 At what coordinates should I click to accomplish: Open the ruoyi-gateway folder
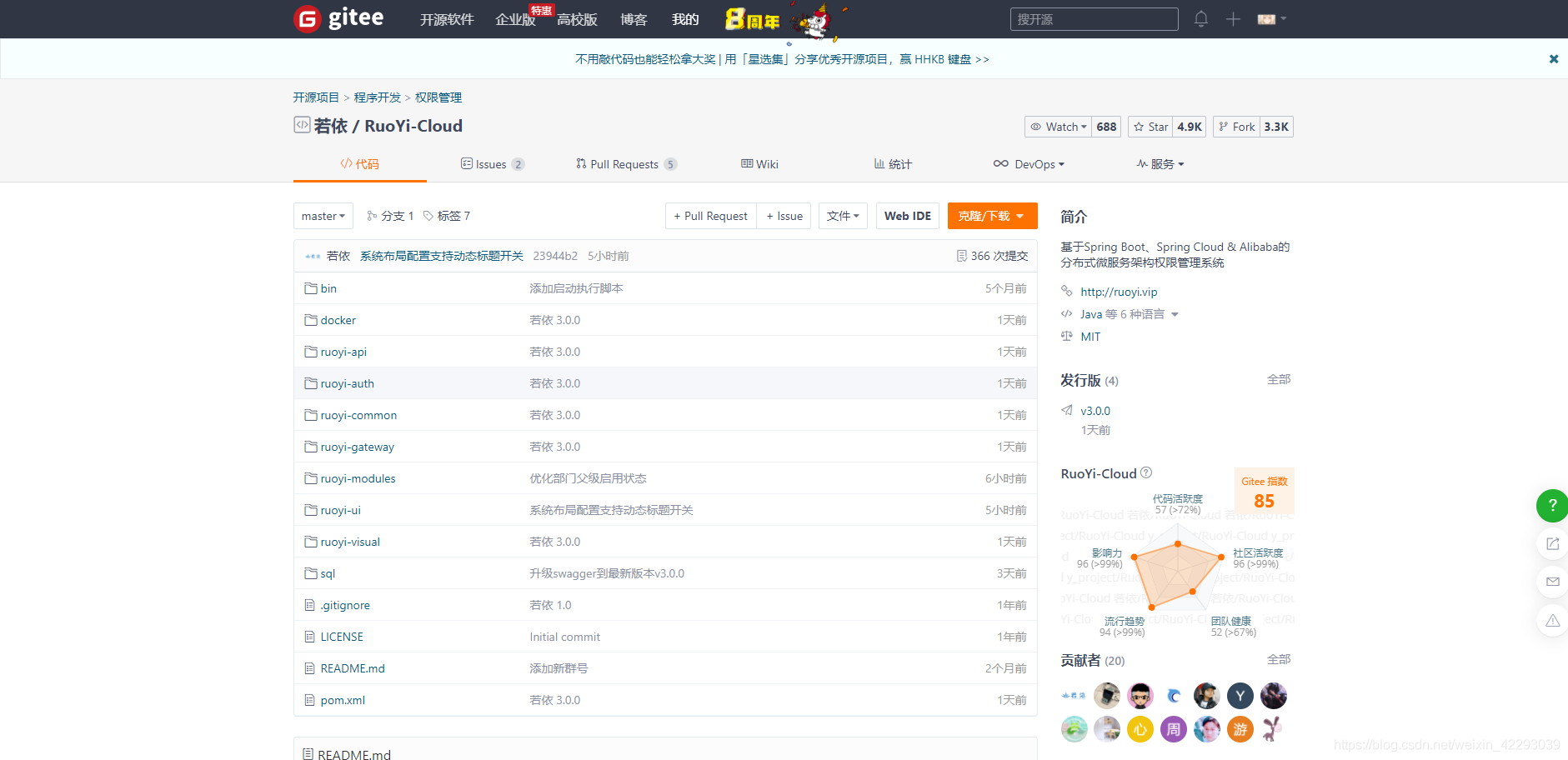click(x=357, y=447)
